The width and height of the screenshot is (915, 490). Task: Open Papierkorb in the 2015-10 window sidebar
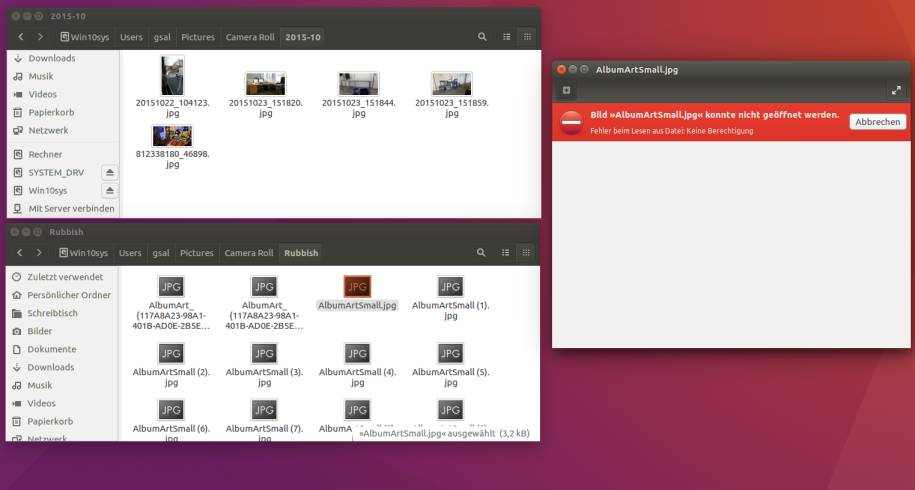(x=50, y=112)
